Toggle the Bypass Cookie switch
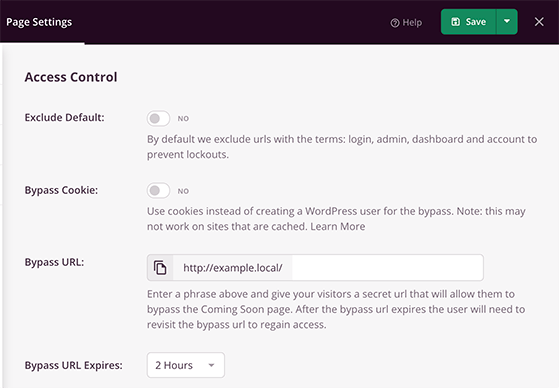559x388 pixels. [x=158, y=191]
